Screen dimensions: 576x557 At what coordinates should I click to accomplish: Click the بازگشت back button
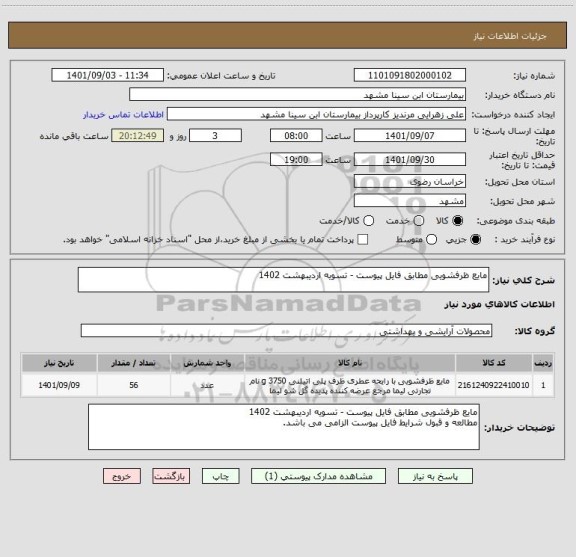pyautogui.click(x=171, y=476)
